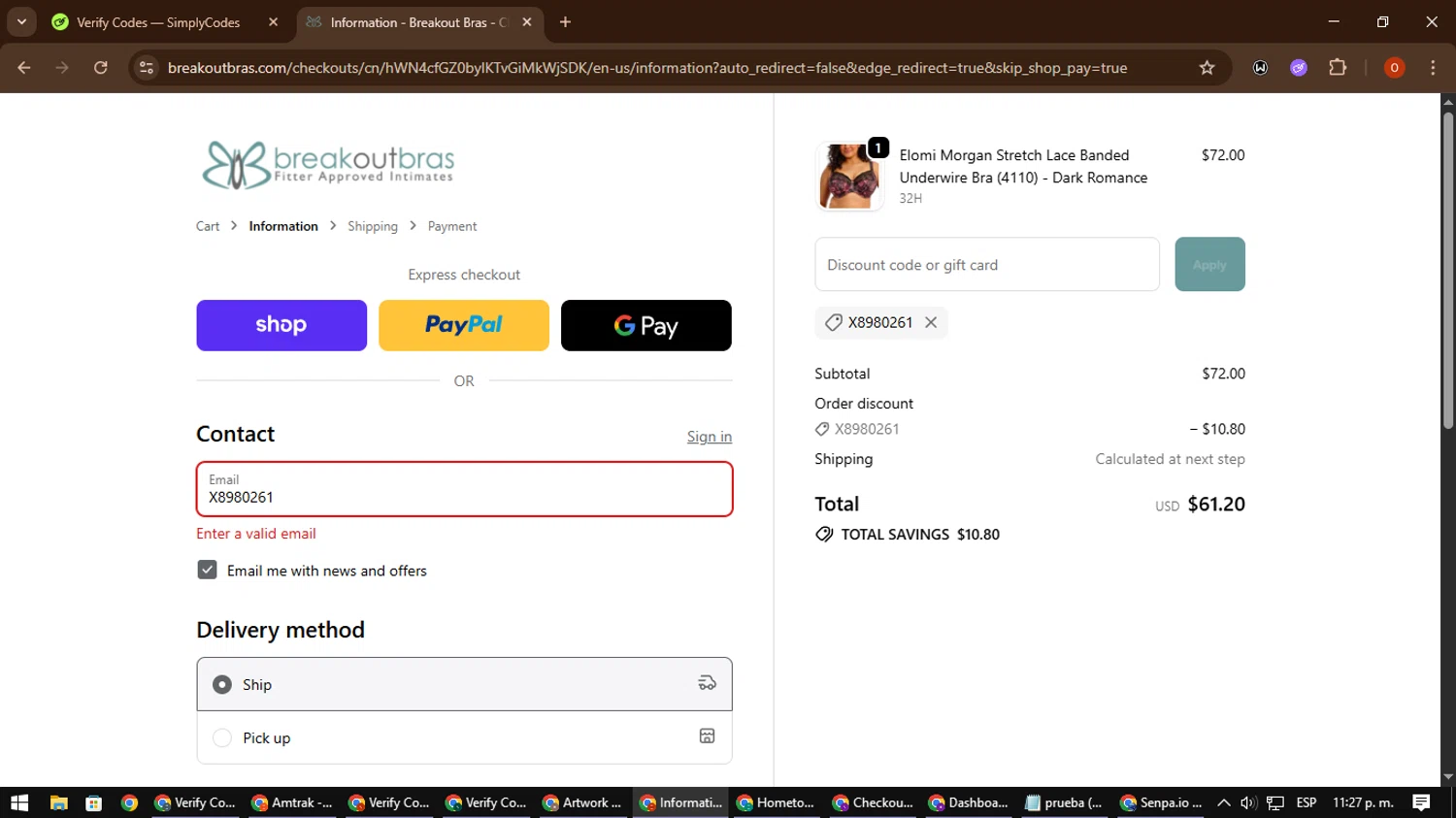Apply the discount code
1456x818 pixels.
pos(1209,264)
